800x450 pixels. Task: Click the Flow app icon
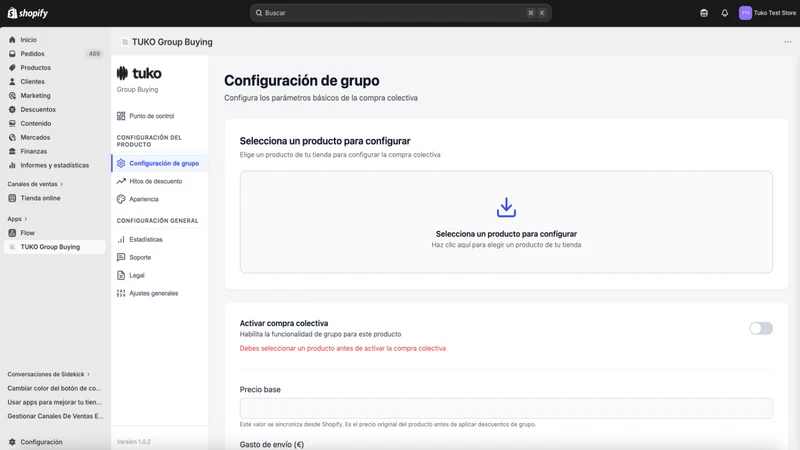[x=12, y=233]
